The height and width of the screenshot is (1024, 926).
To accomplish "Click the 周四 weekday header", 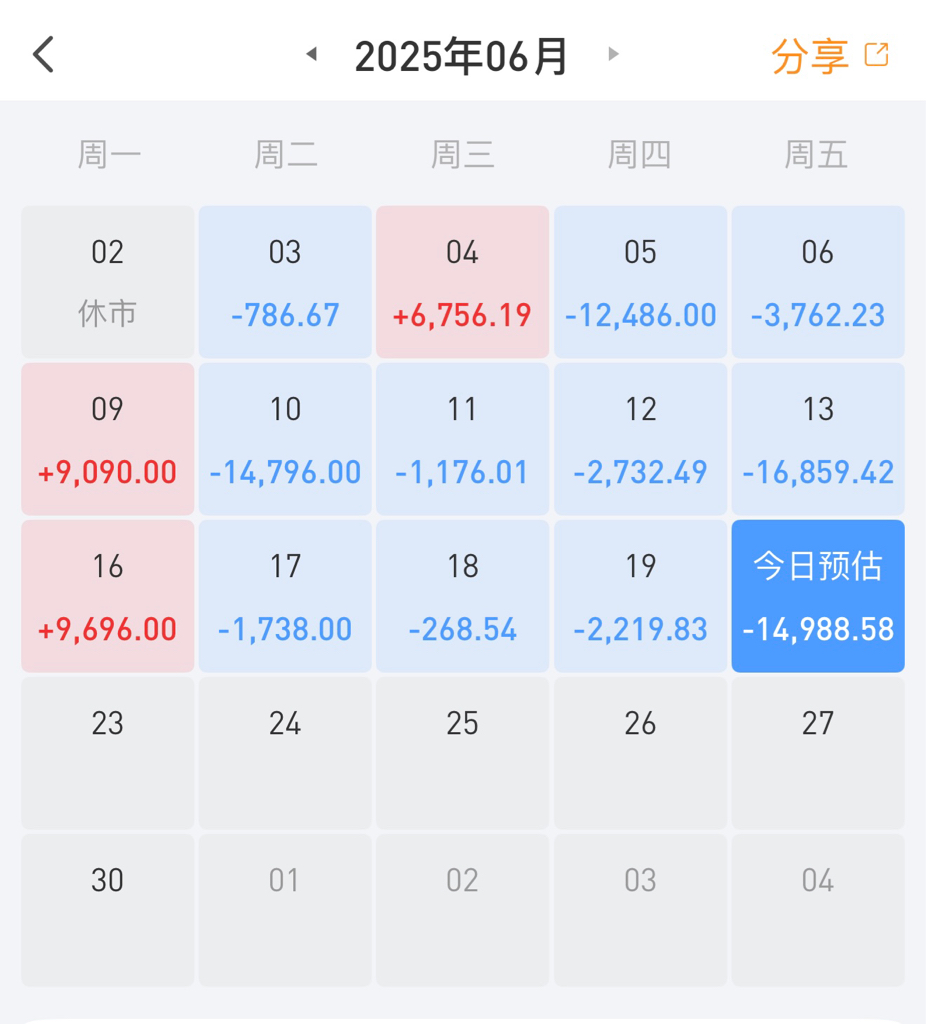I will click(639, 155).
